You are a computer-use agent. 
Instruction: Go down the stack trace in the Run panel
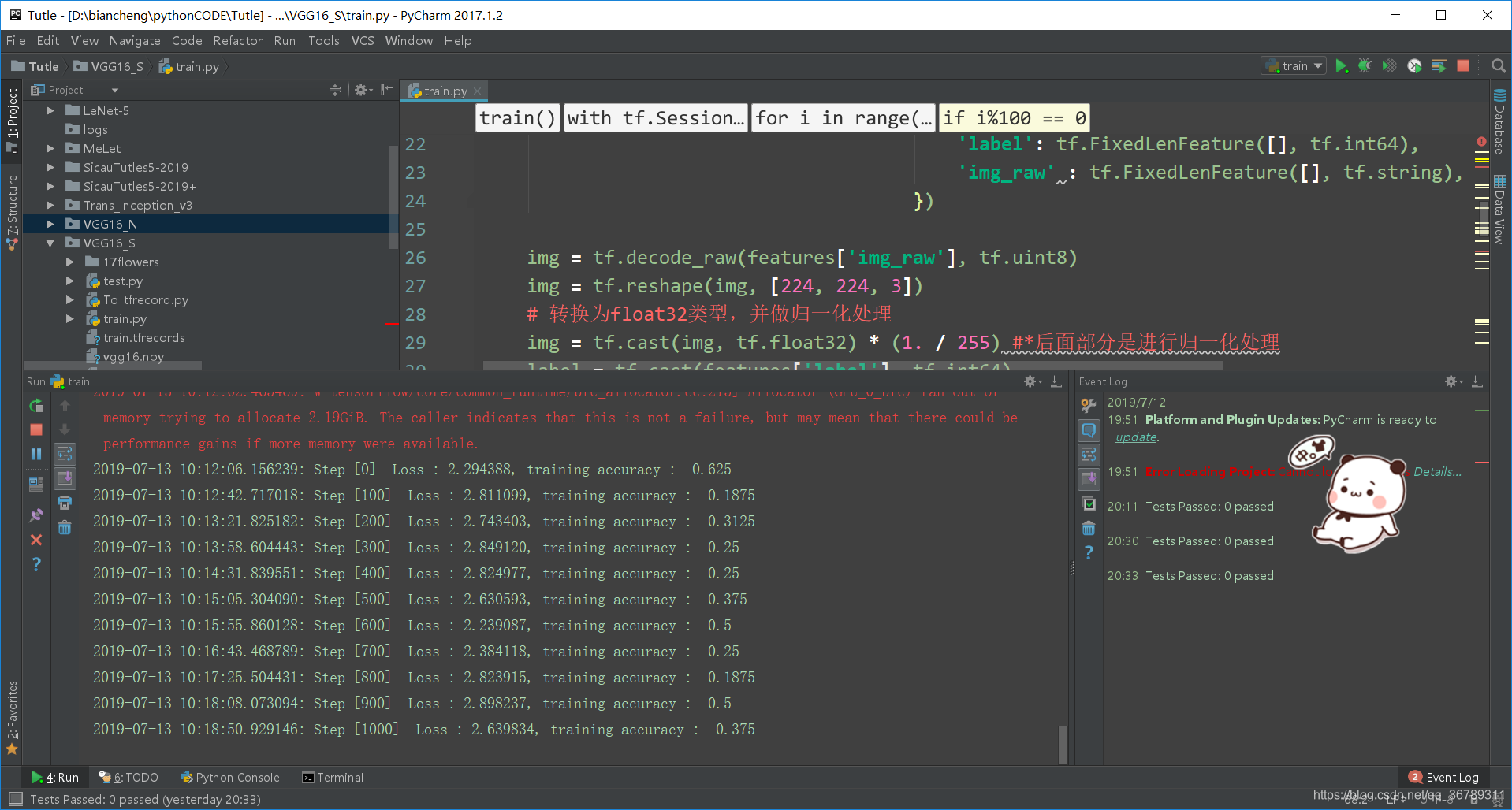coord(65,429)
